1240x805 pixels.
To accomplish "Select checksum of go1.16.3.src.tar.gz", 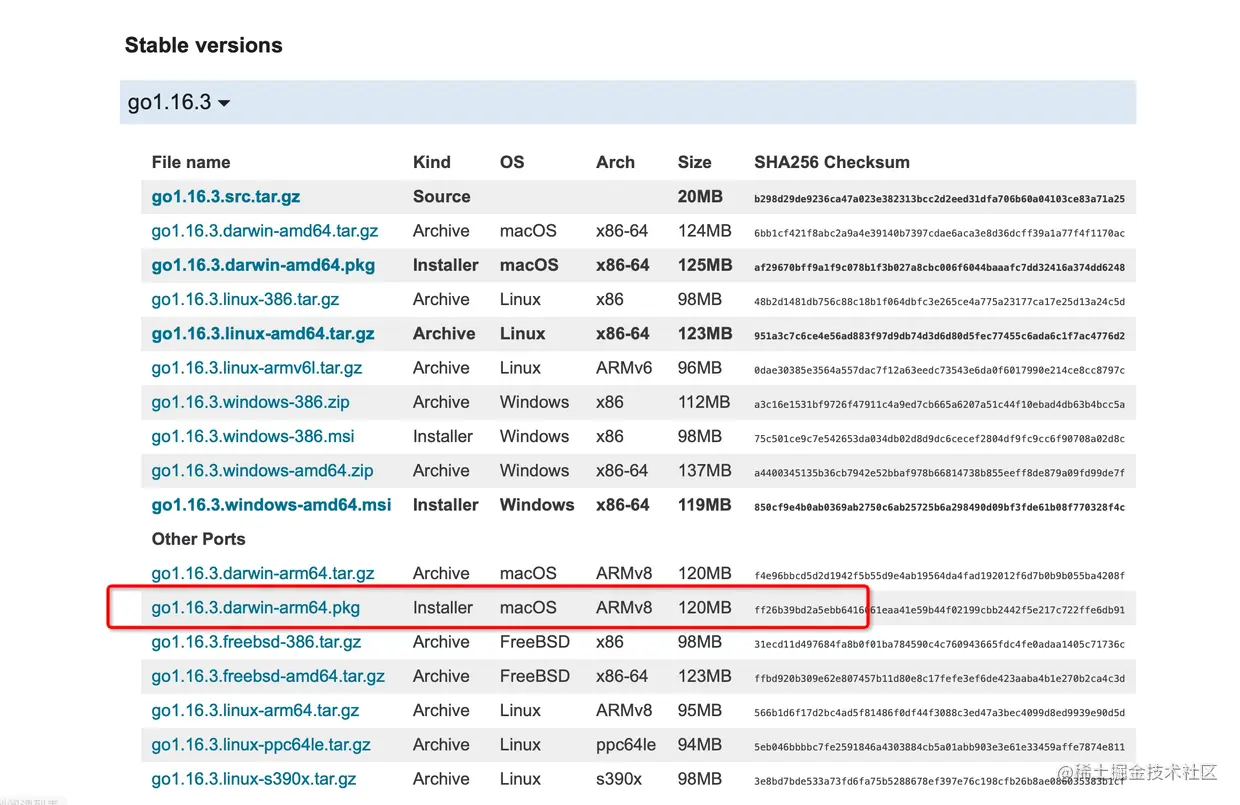I will pos(939,199).
